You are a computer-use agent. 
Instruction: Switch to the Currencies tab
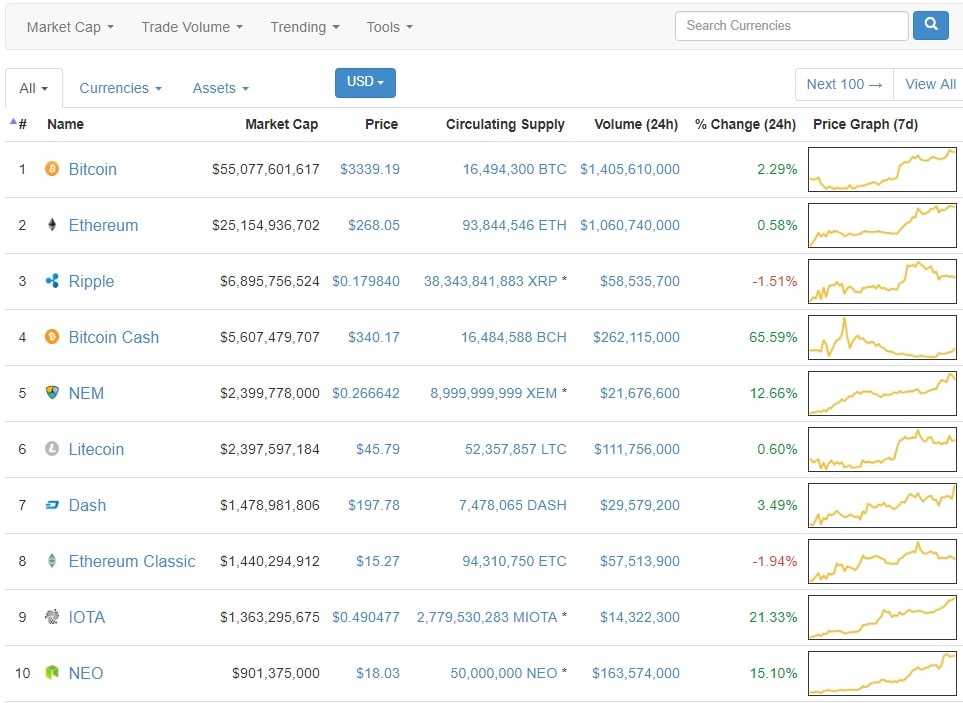[120, 88]
